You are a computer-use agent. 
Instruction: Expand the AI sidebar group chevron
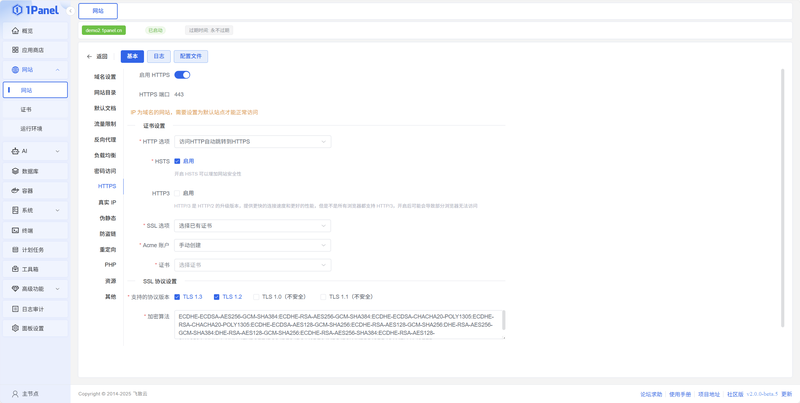click(58, 152)
